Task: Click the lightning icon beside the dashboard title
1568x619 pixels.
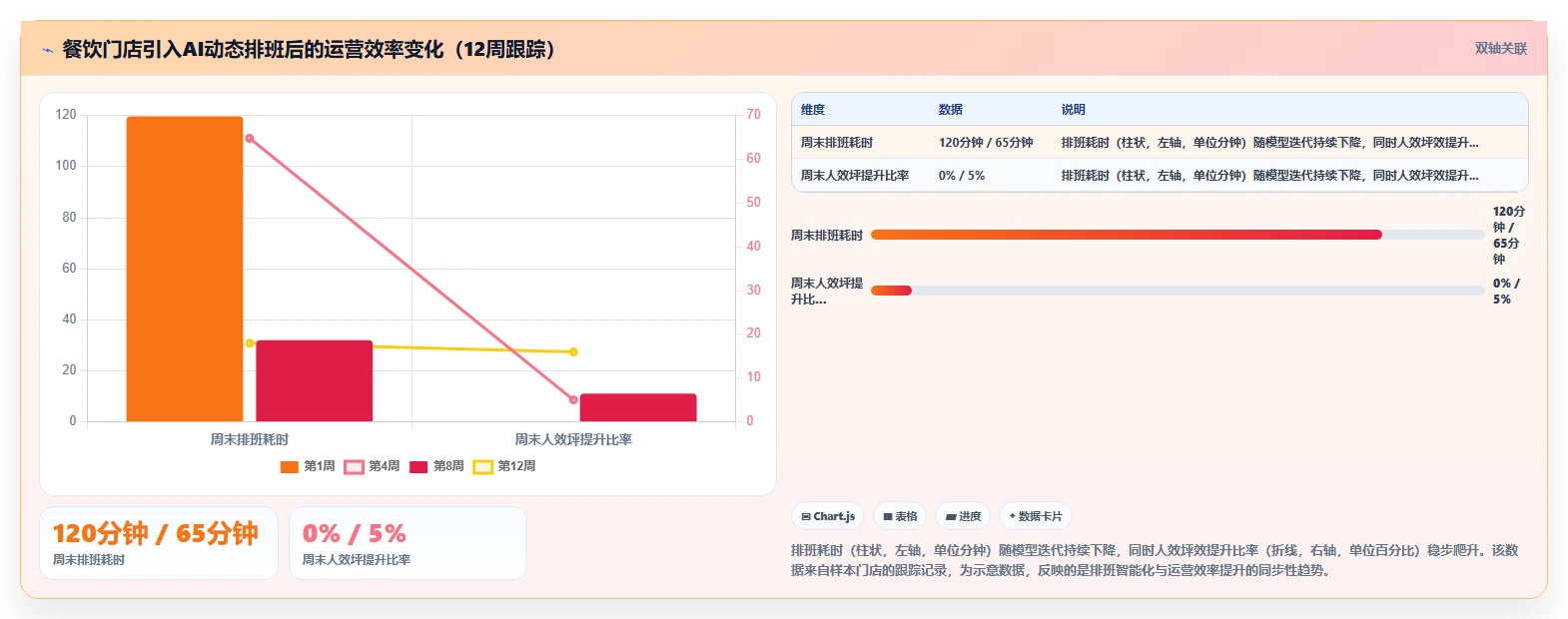Action: tap(47, 50)
